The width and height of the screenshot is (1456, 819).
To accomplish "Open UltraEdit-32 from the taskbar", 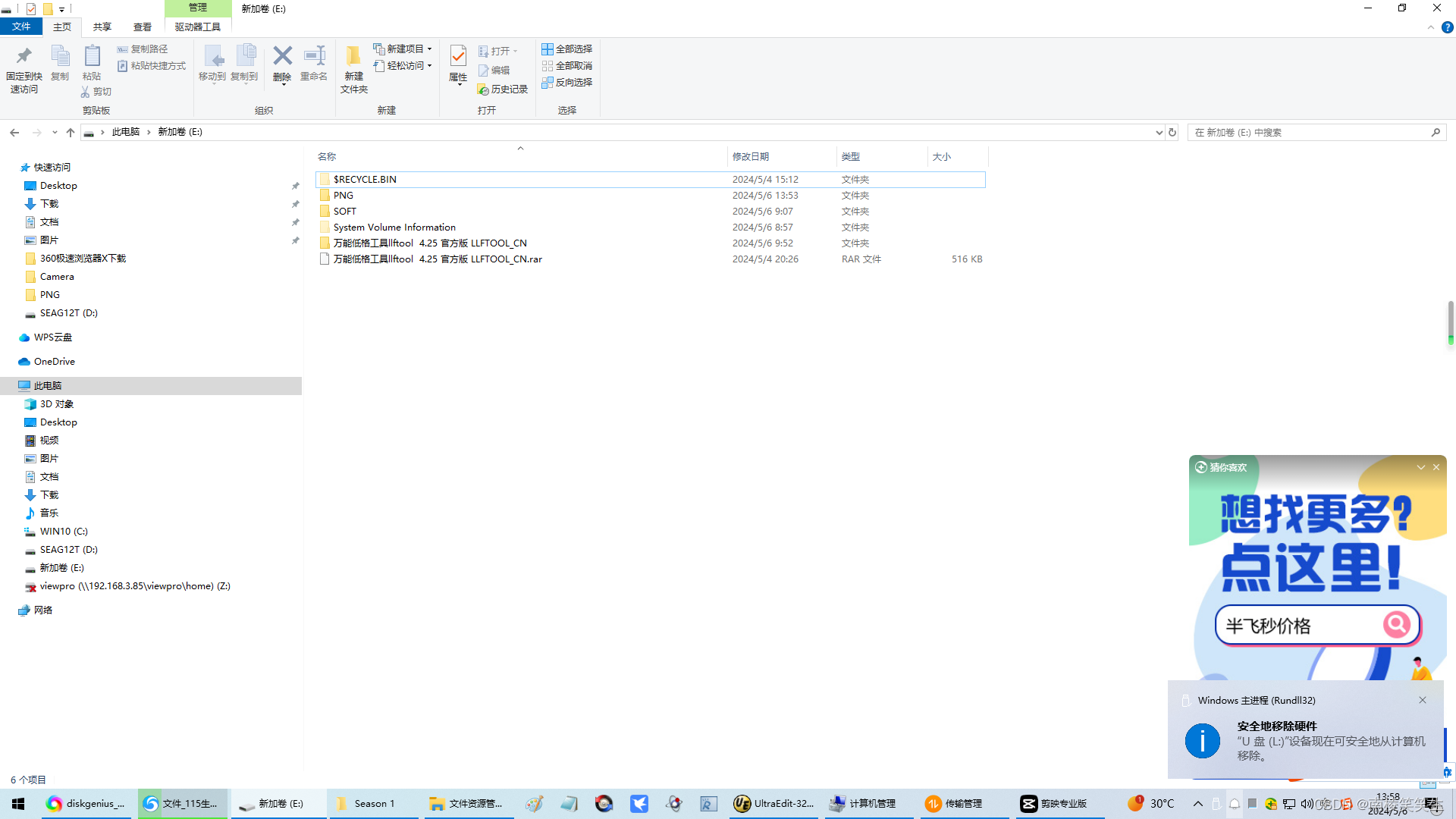I will point(773,804).
